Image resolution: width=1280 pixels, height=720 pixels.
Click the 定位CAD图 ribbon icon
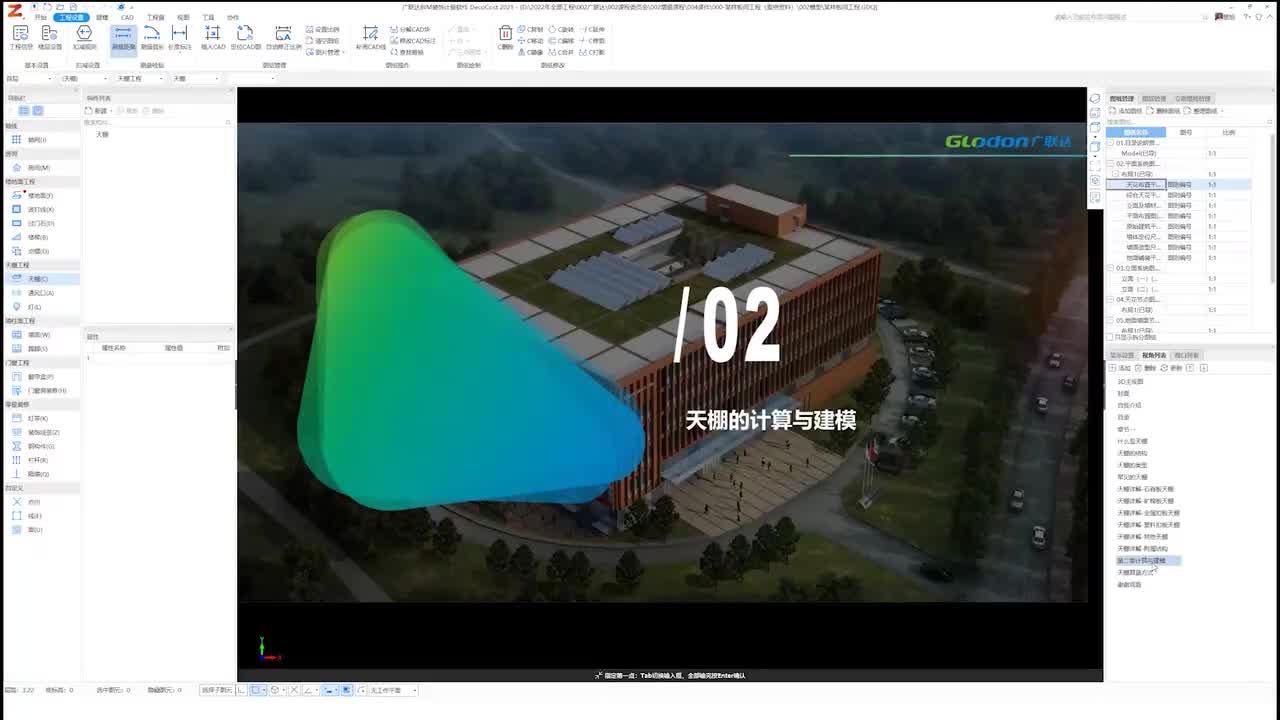click(246, 39)
